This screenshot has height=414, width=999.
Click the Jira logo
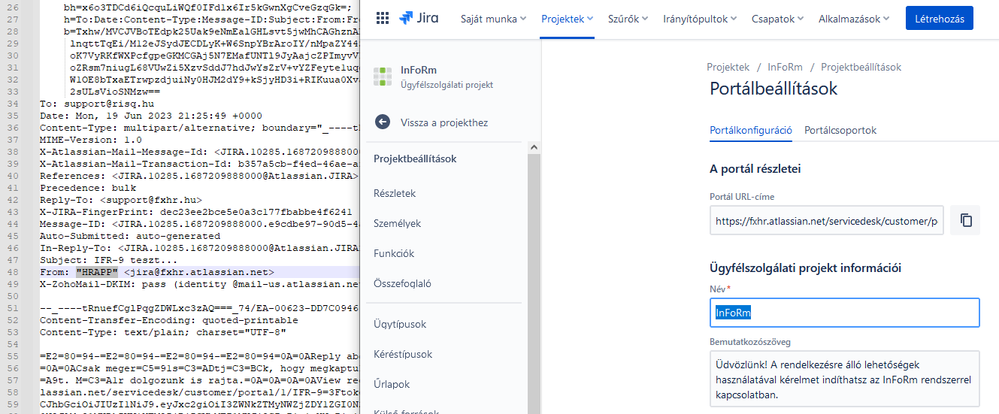(420, 18)
